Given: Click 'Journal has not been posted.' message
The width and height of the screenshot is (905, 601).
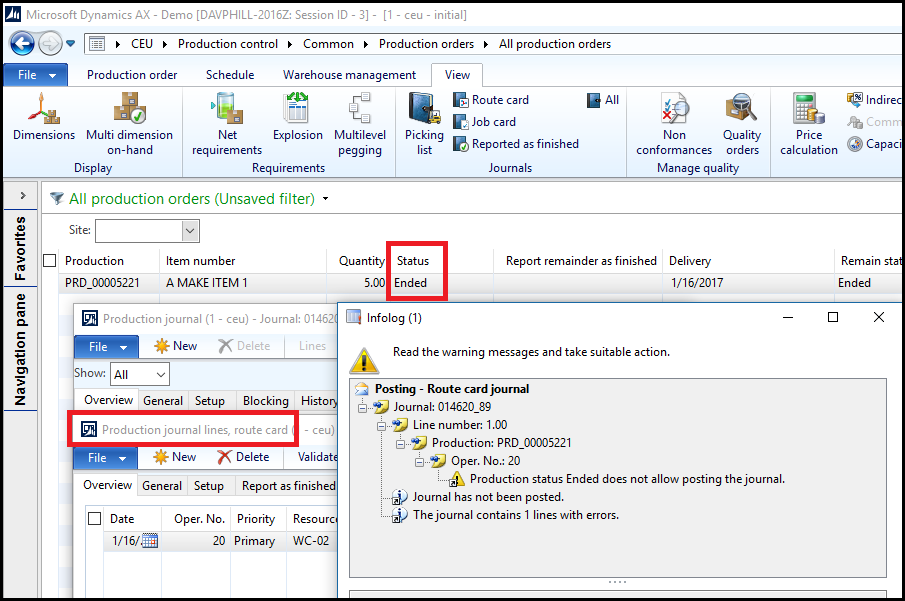Looking at the screenshot, I should point(488,497).
